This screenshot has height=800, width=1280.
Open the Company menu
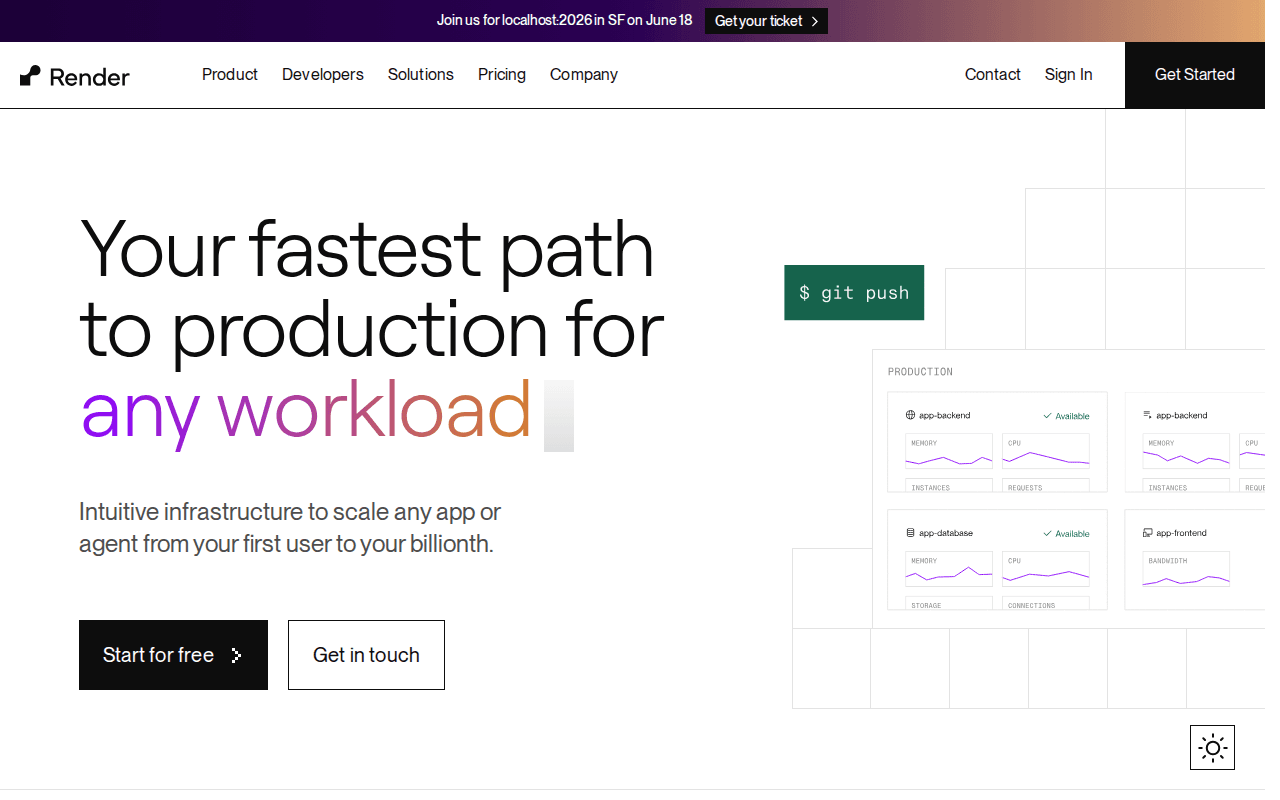pos(584,75)
